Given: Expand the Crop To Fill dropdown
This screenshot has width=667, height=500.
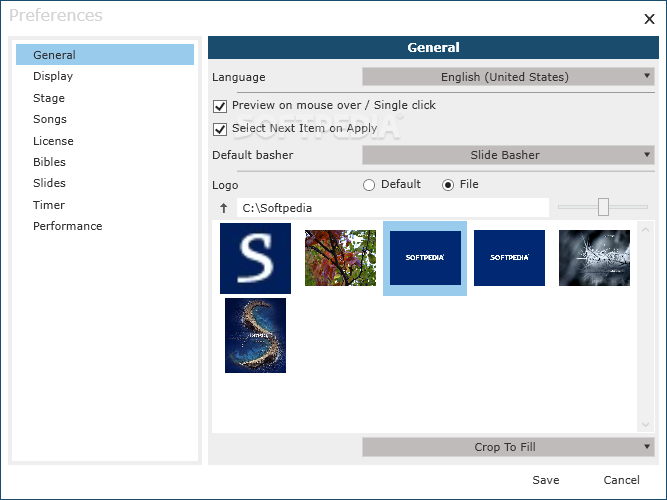Looking at the screenshot, I should [508, 447].
